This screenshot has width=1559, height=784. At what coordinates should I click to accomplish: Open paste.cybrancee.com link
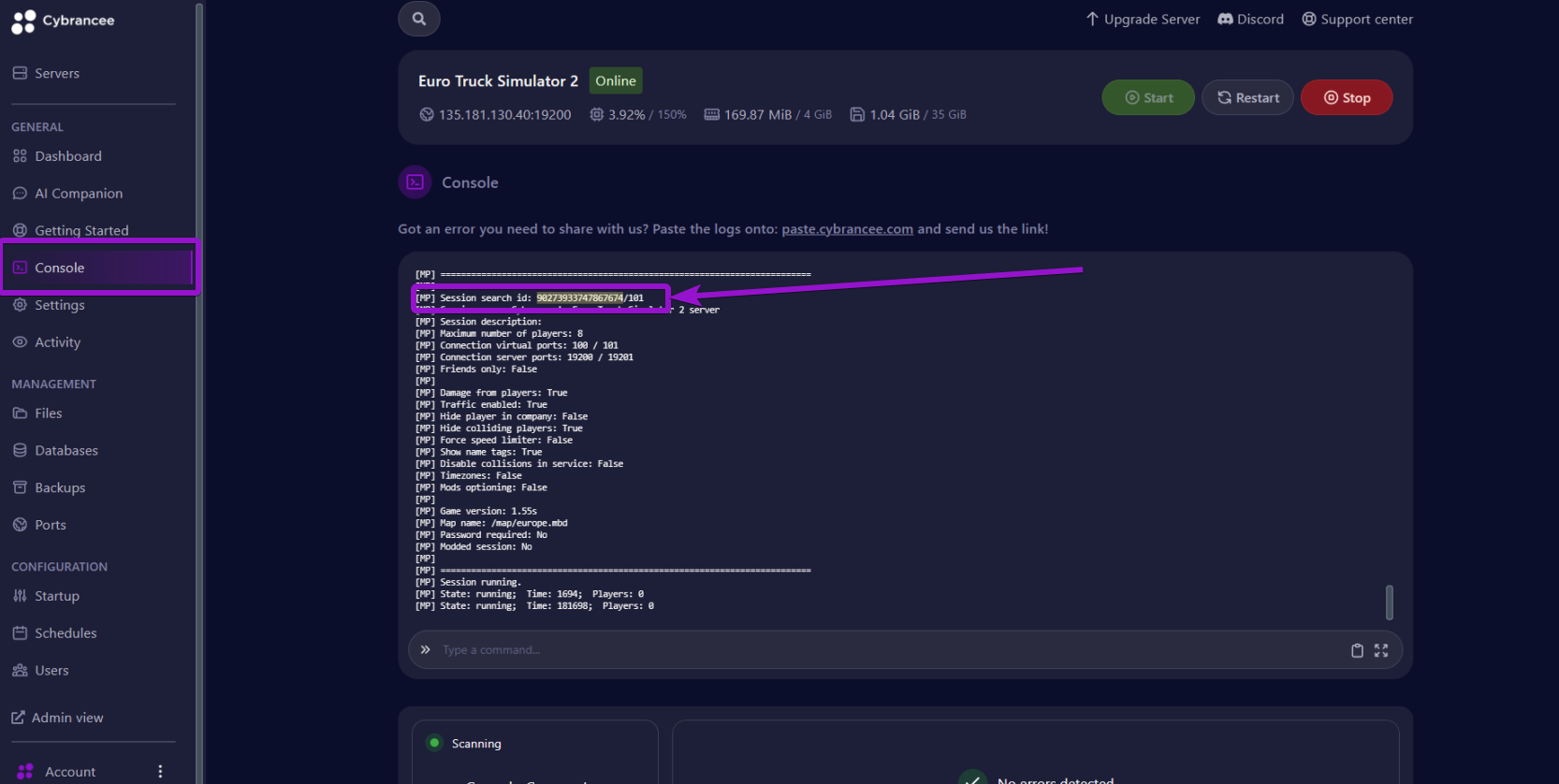pyautogui.click(x=847, y=229)
